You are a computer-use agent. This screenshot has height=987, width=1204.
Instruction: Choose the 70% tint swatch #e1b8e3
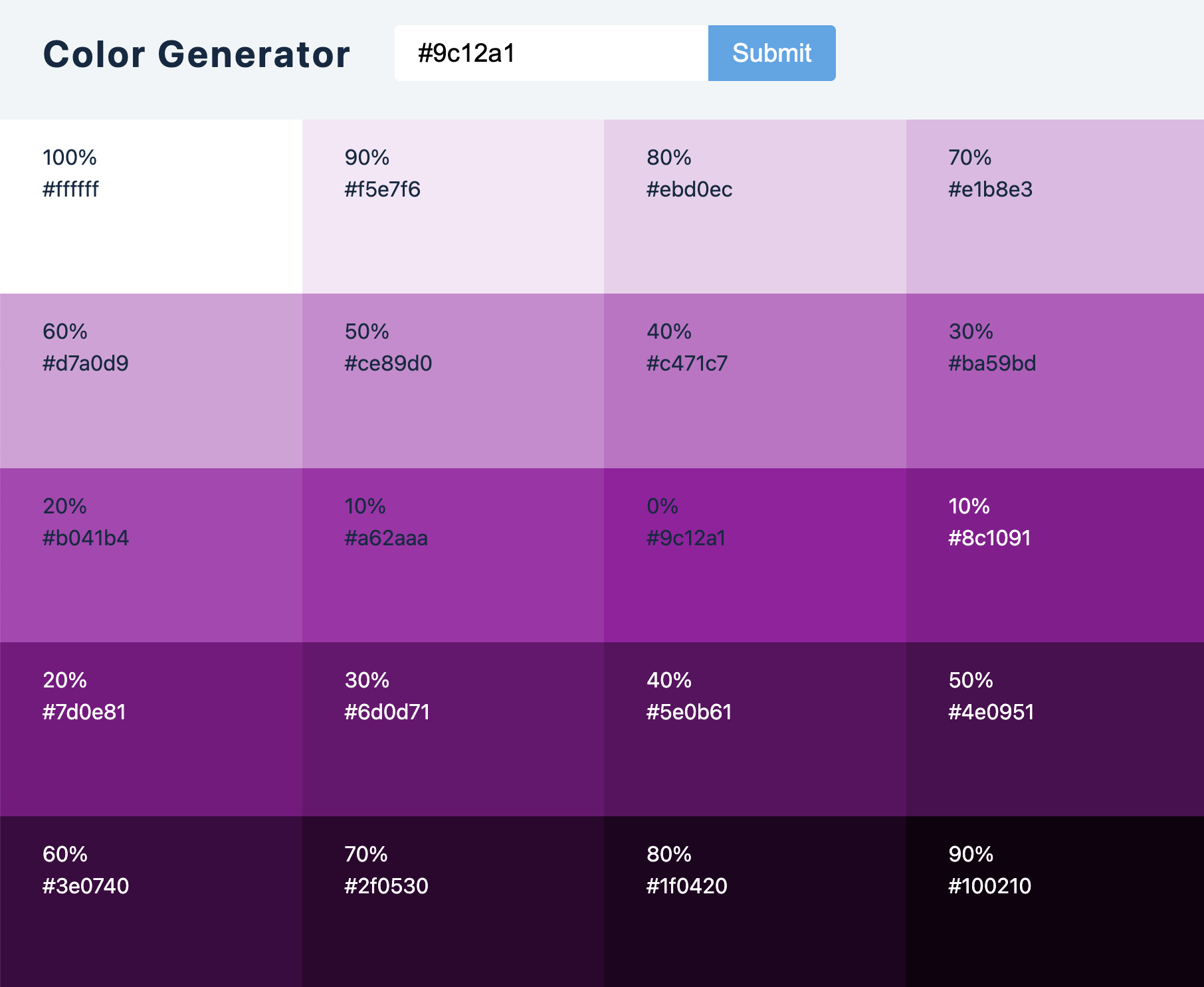tap(1055, 207)
